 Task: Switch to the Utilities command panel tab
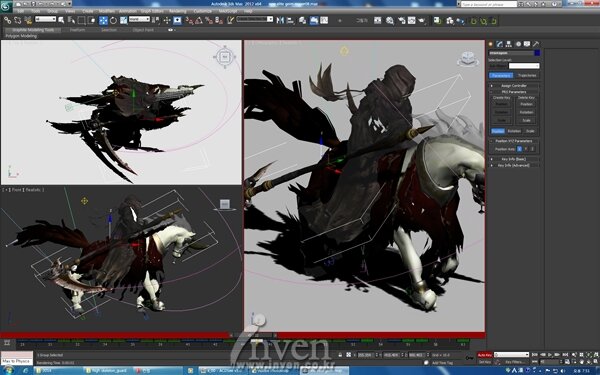point(536,44)
